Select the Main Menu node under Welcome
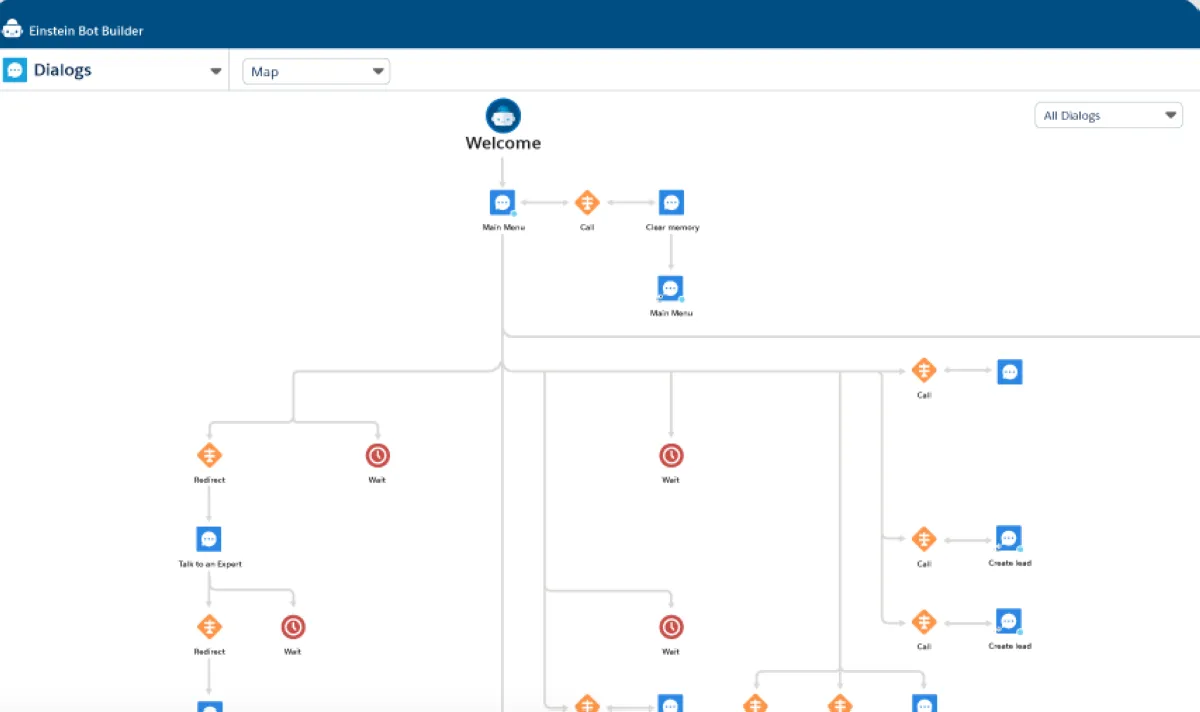The image size is (1200, 712). 502,203
